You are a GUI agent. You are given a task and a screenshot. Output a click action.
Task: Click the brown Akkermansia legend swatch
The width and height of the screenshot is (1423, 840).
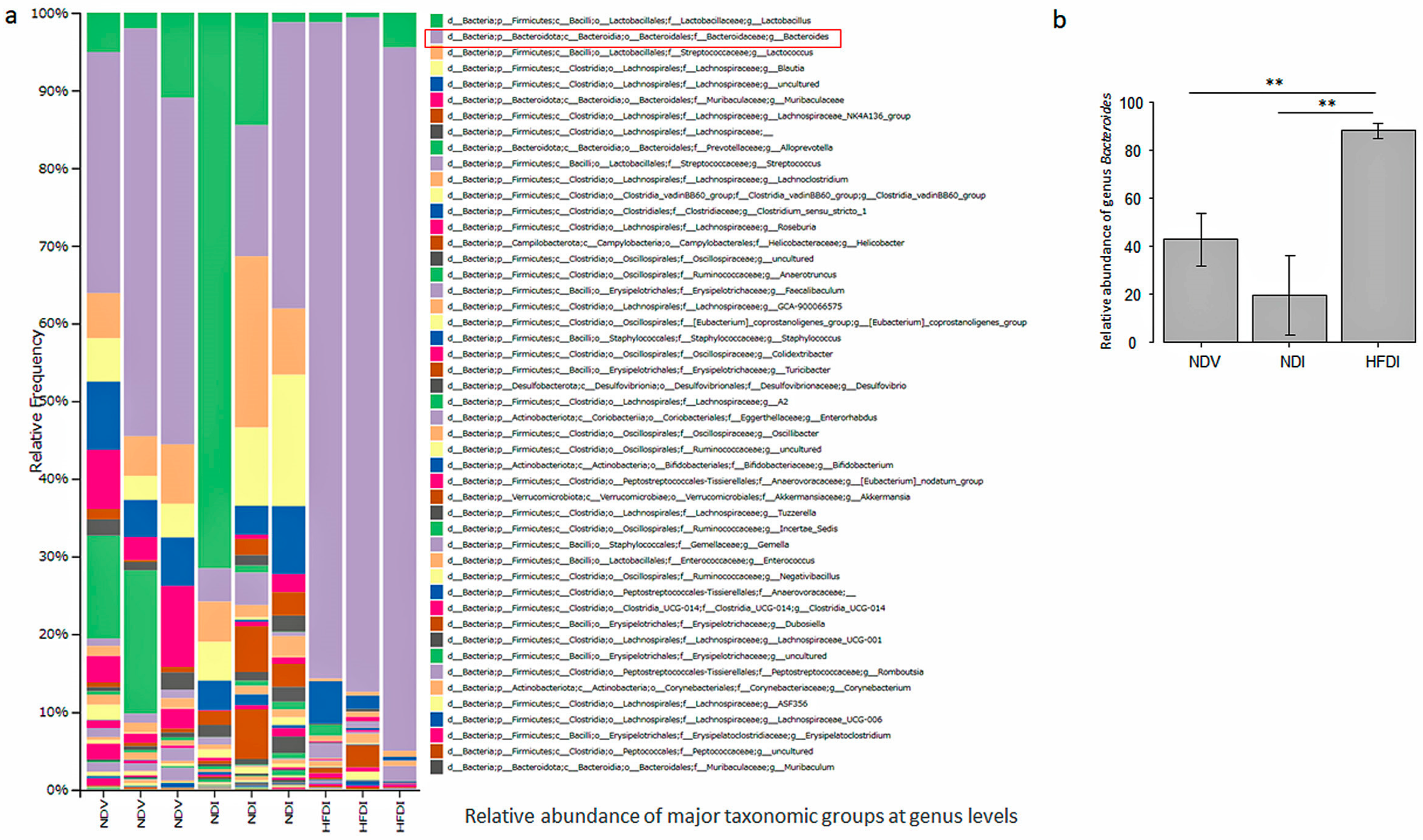[x=436, y=497]
